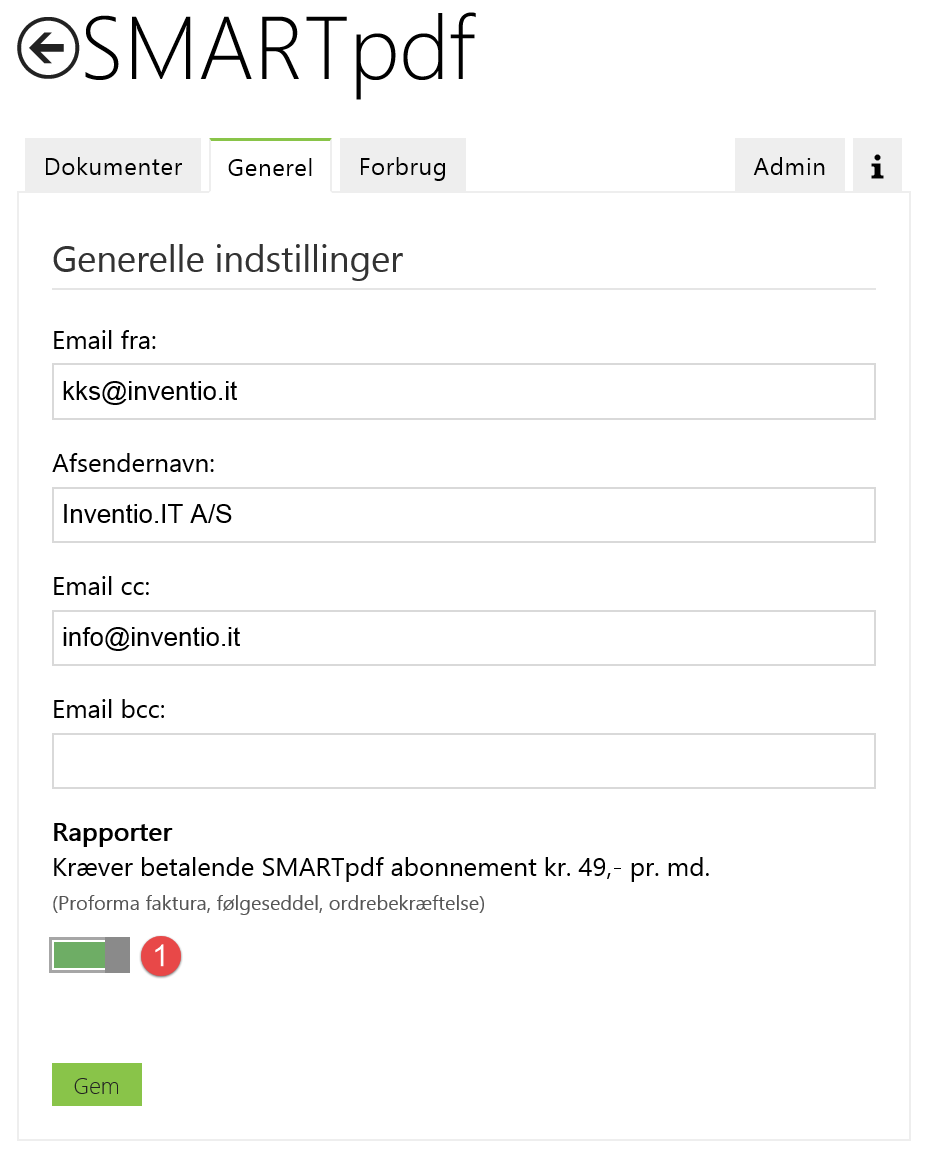Click the Rapporter section label
Image resolution: width=931 pixels, height=1160 pixels.
click(x=112, y=832)
